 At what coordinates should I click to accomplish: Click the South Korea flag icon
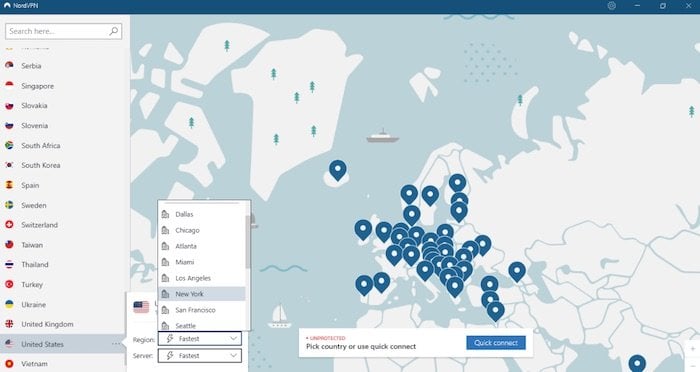click(9, 165)
